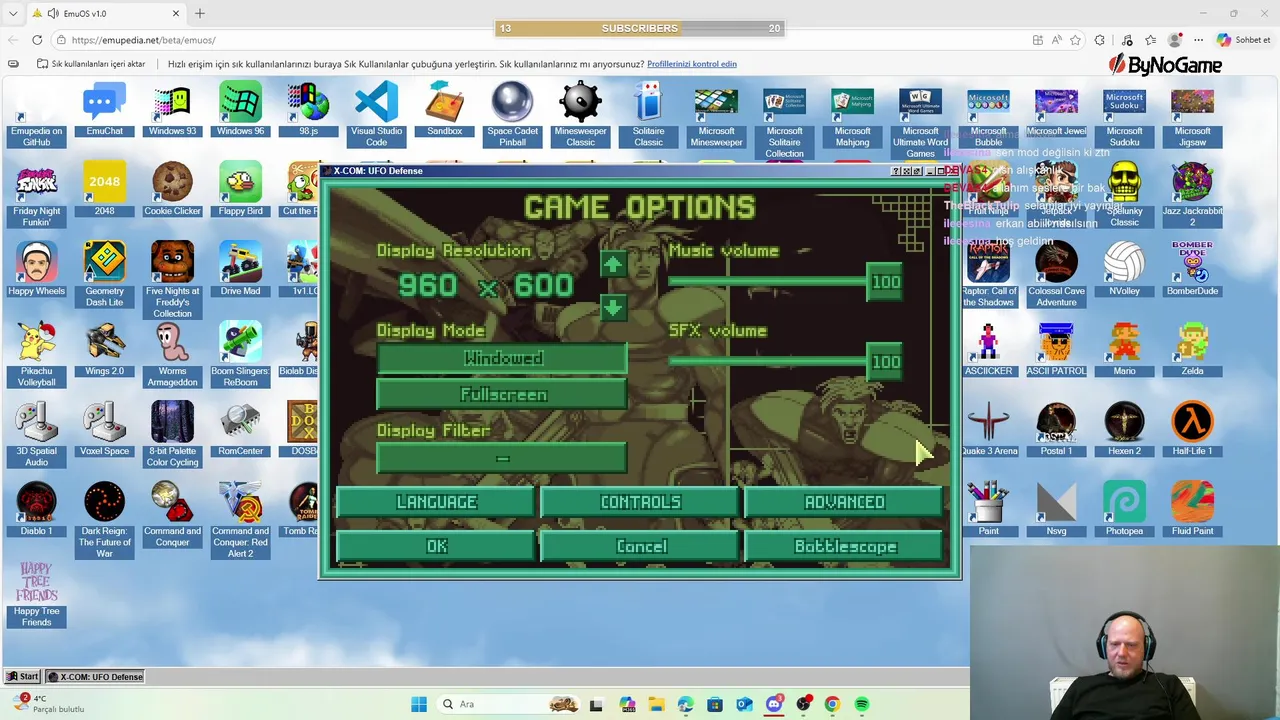This screenshot has height=720, width=1280.
Task: Select Fullscreen display mode
Action: (x=502, y=395)
